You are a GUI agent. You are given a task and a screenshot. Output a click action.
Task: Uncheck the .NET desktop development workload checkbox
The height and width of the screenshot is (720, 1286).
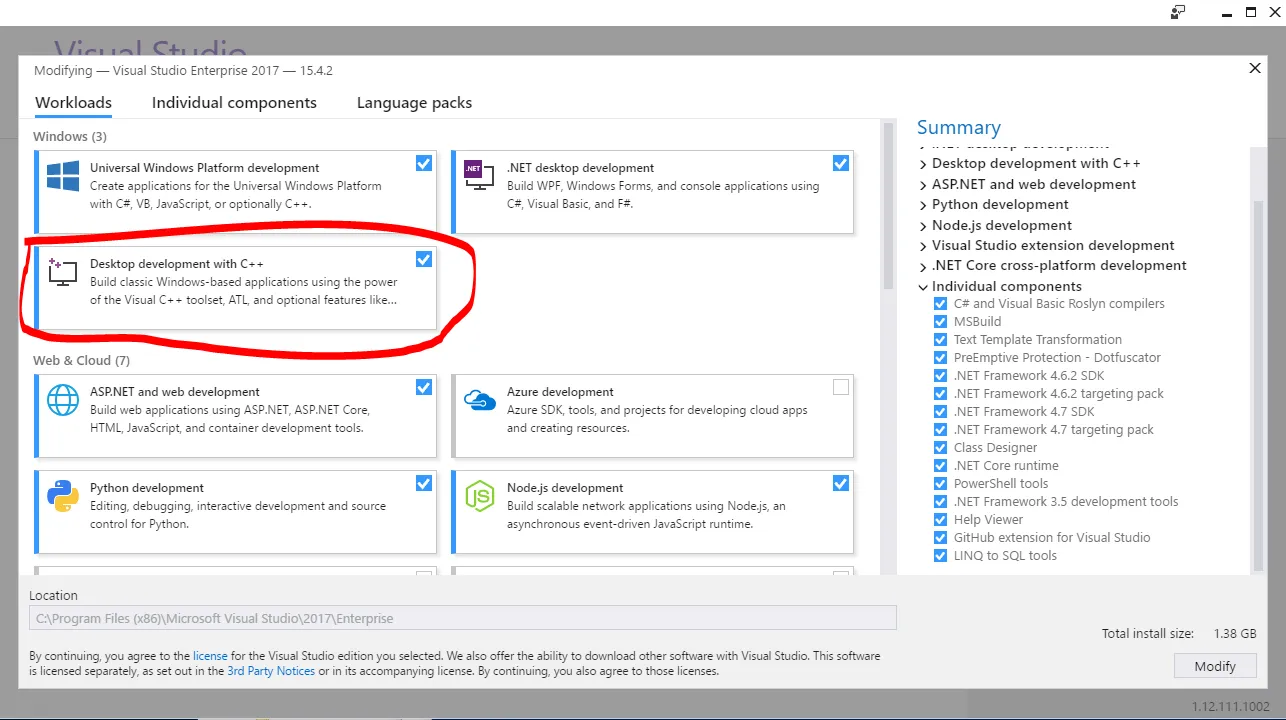pyautogui.click(x=841, y=163)
